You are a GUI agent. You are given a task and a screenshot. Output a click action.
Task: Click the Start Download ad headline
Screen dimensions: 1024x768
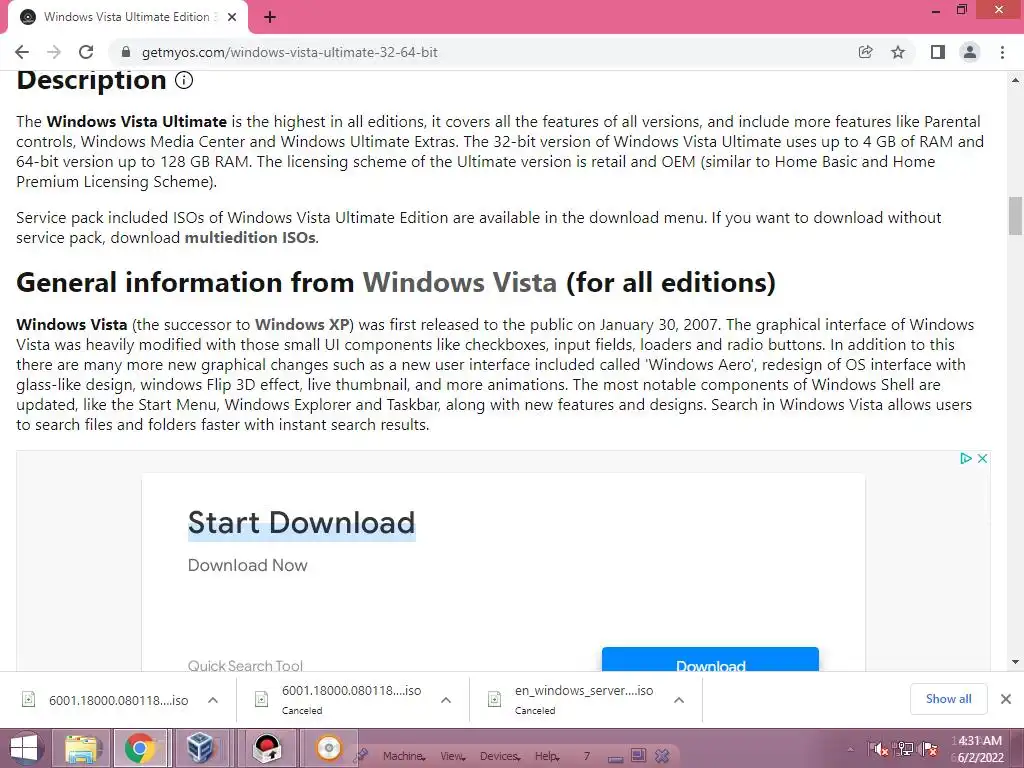pyautogui.click(x=301, y=522)
